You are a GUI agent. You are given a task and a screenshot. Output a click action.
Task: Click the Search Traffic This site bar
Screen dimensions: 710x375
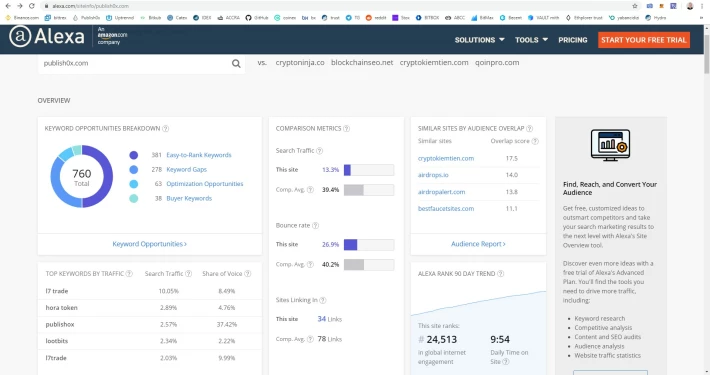(x=369, y=170)
